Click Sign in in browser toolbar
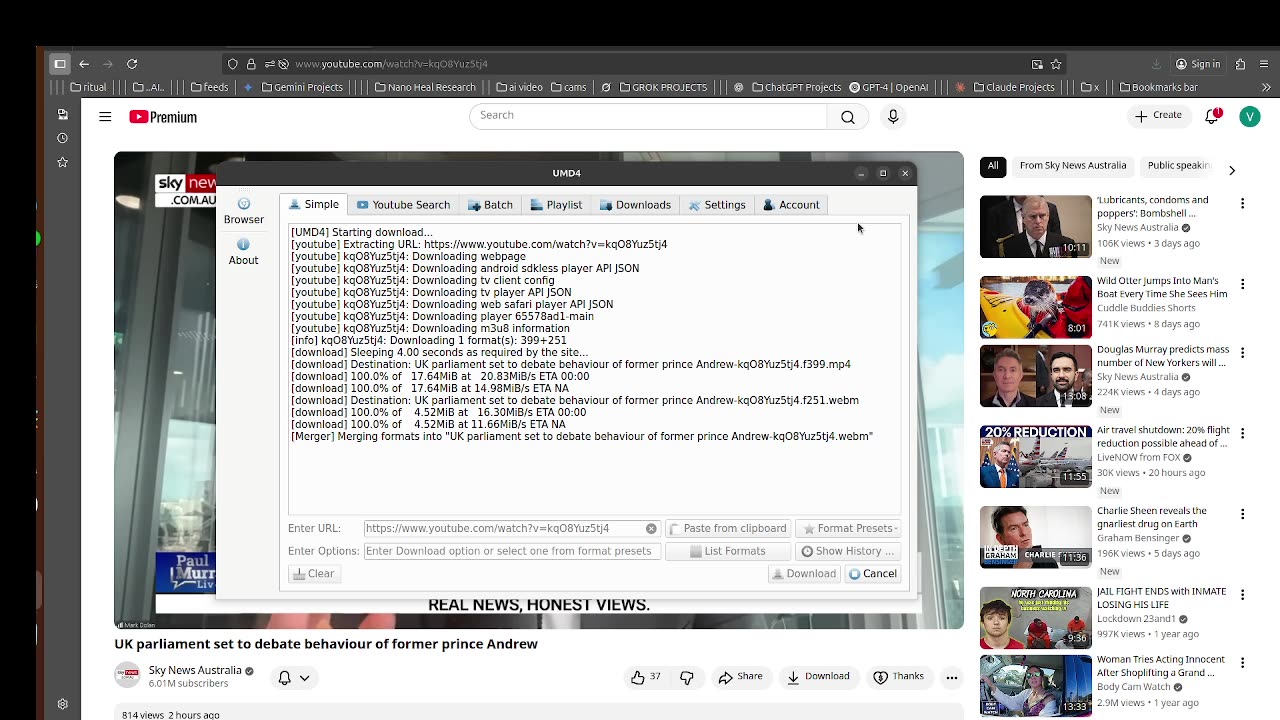This screenshot has height=720, width=1280. [1198, 64]
